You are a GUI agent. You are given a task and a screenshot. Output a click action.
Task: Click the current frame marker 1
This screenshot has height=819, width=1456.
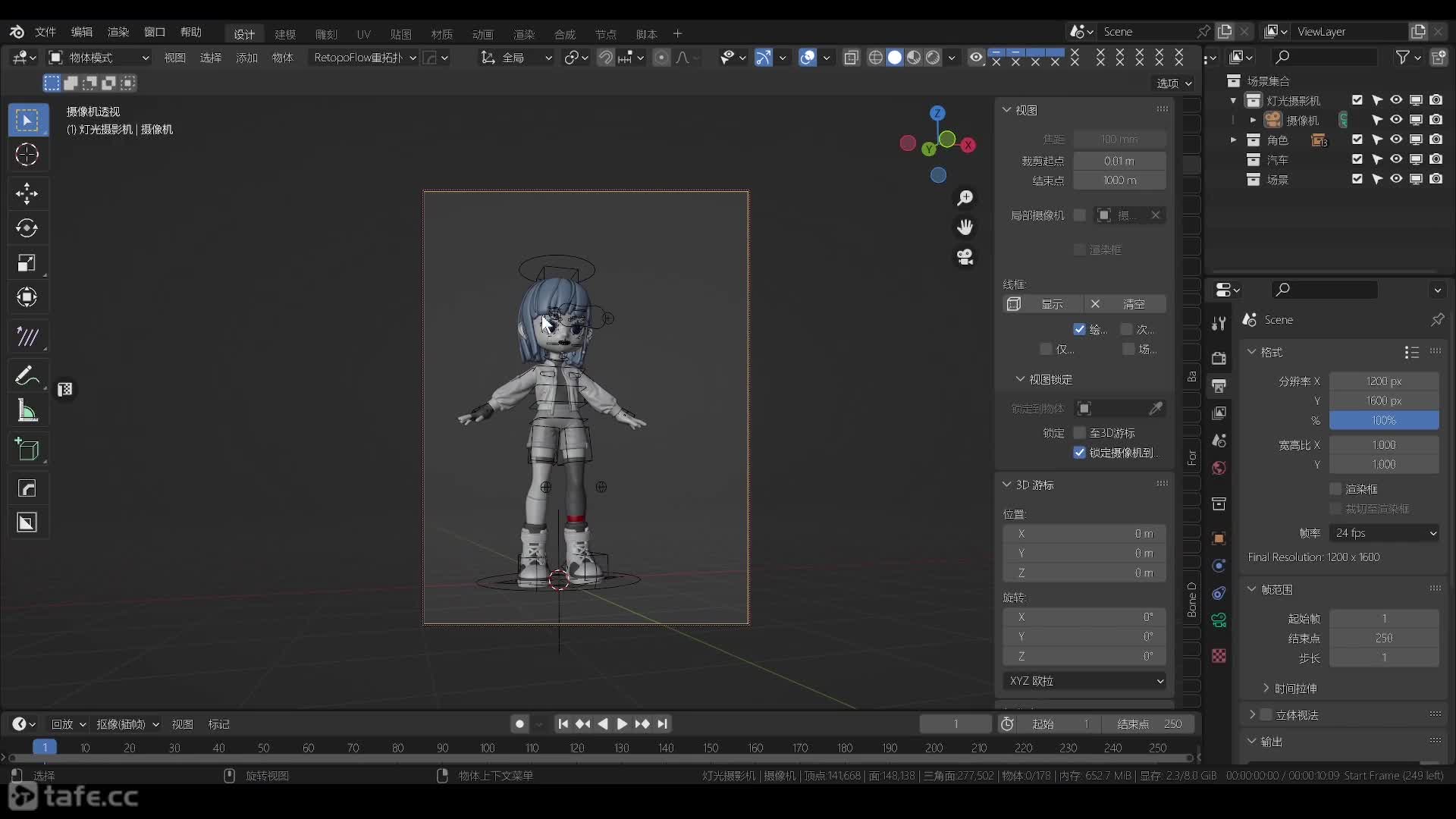pyautogui.click(x=45, y=748)
